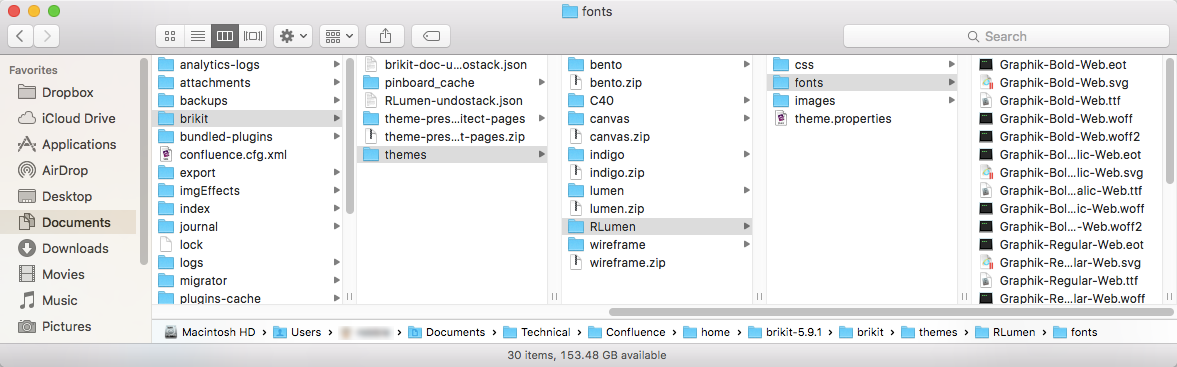Click the Search input field

(1005, 36)
